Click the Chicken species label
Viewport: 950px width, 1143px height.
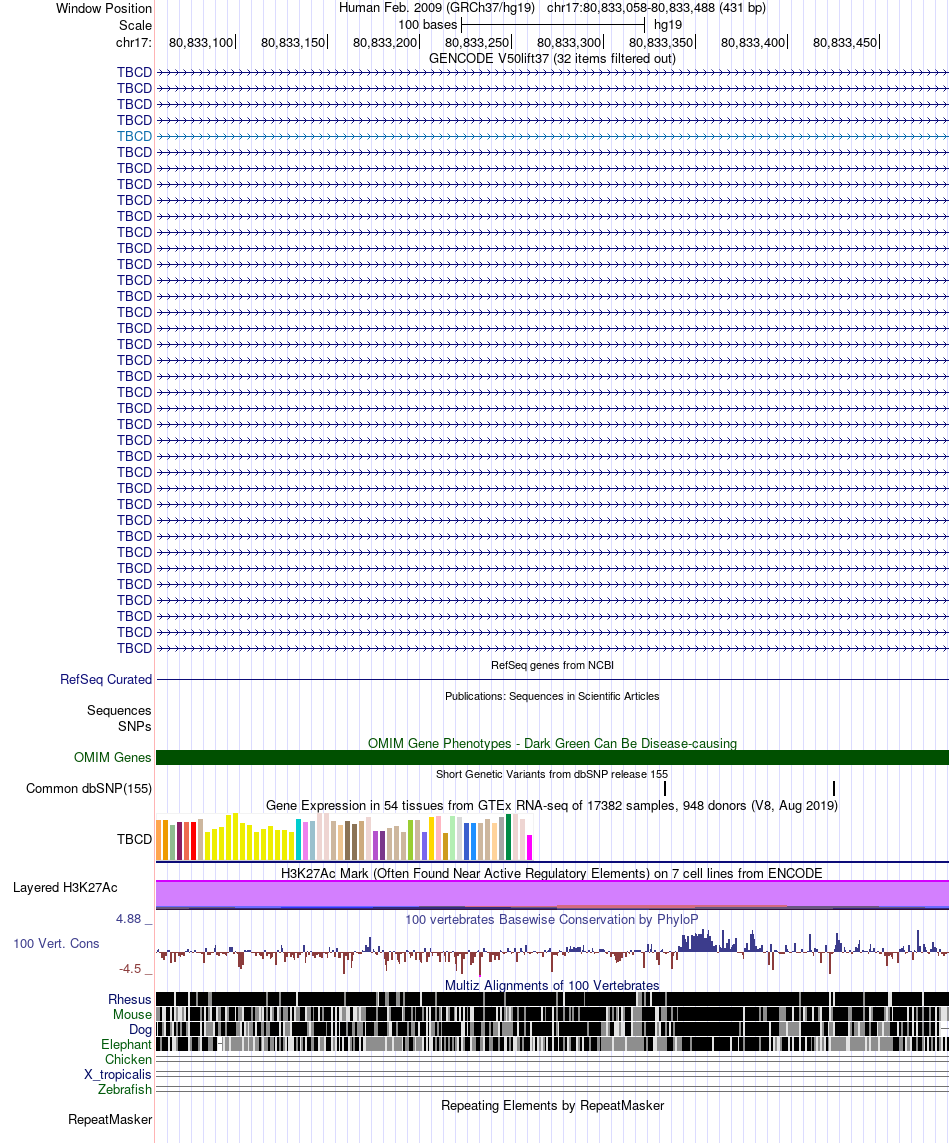pos(128,1059)
